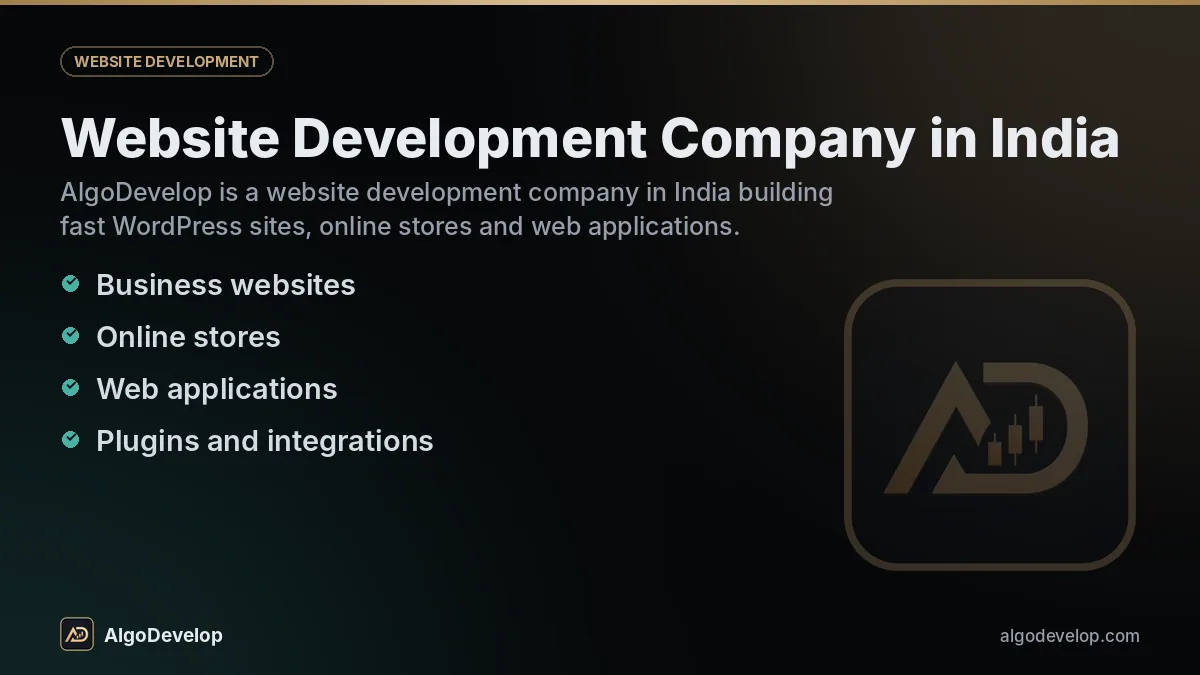This screenshot has width=1200, height=675.
Task: Click the checkmark beside Web applications
Action: [x=70, y=388]
